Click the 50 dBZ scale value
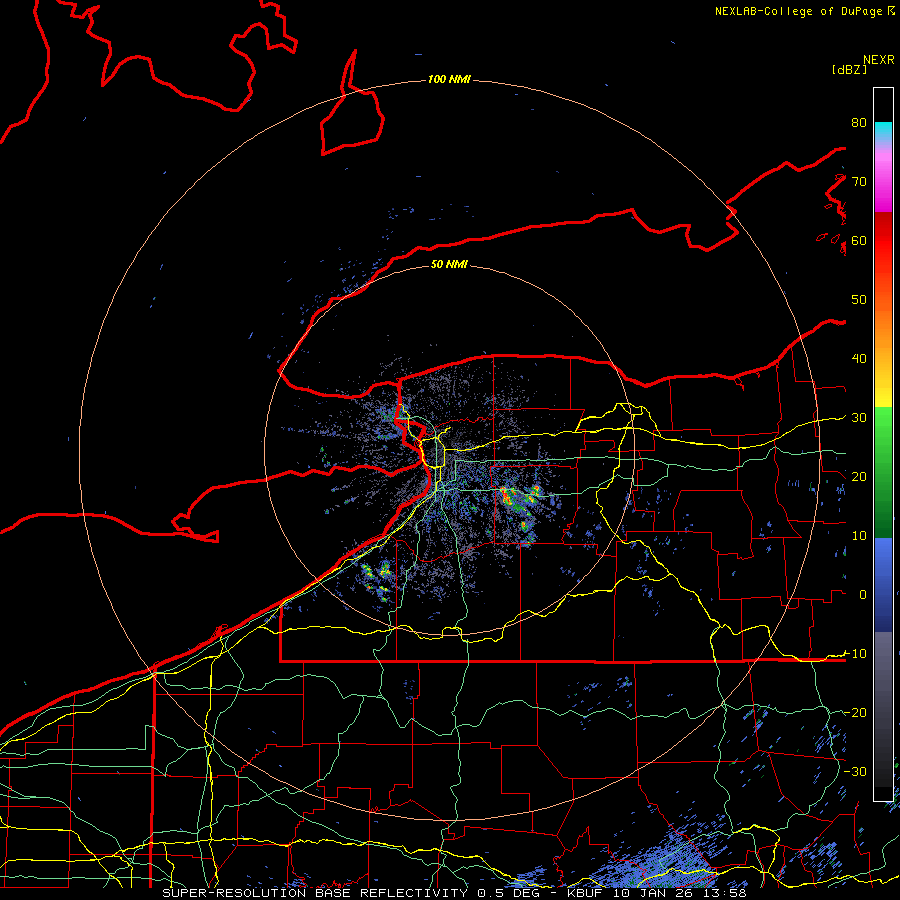 click(859, 300)
